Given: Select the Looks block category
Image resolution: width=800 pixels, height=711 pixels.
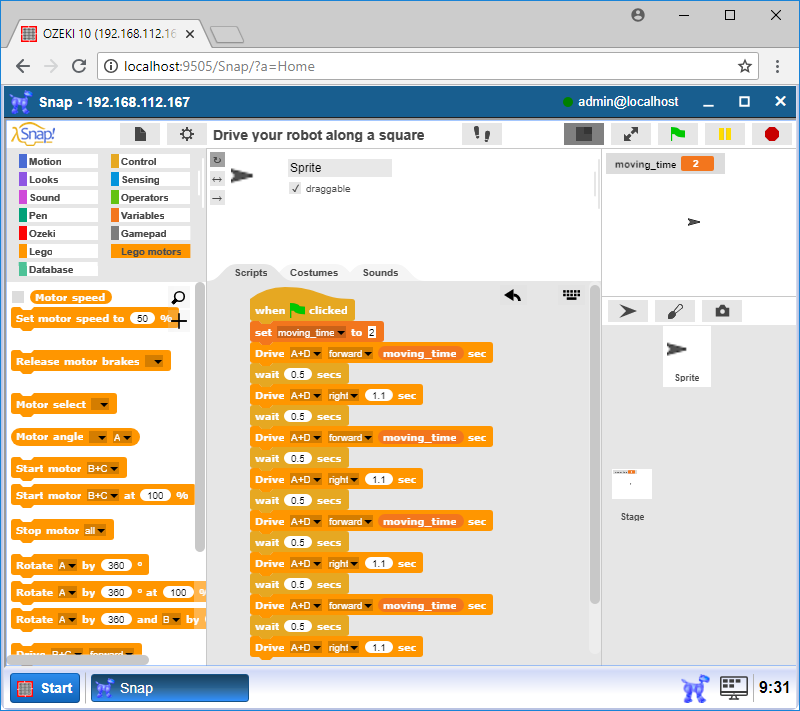Looking at the screenshot, I should pos(58,180).
